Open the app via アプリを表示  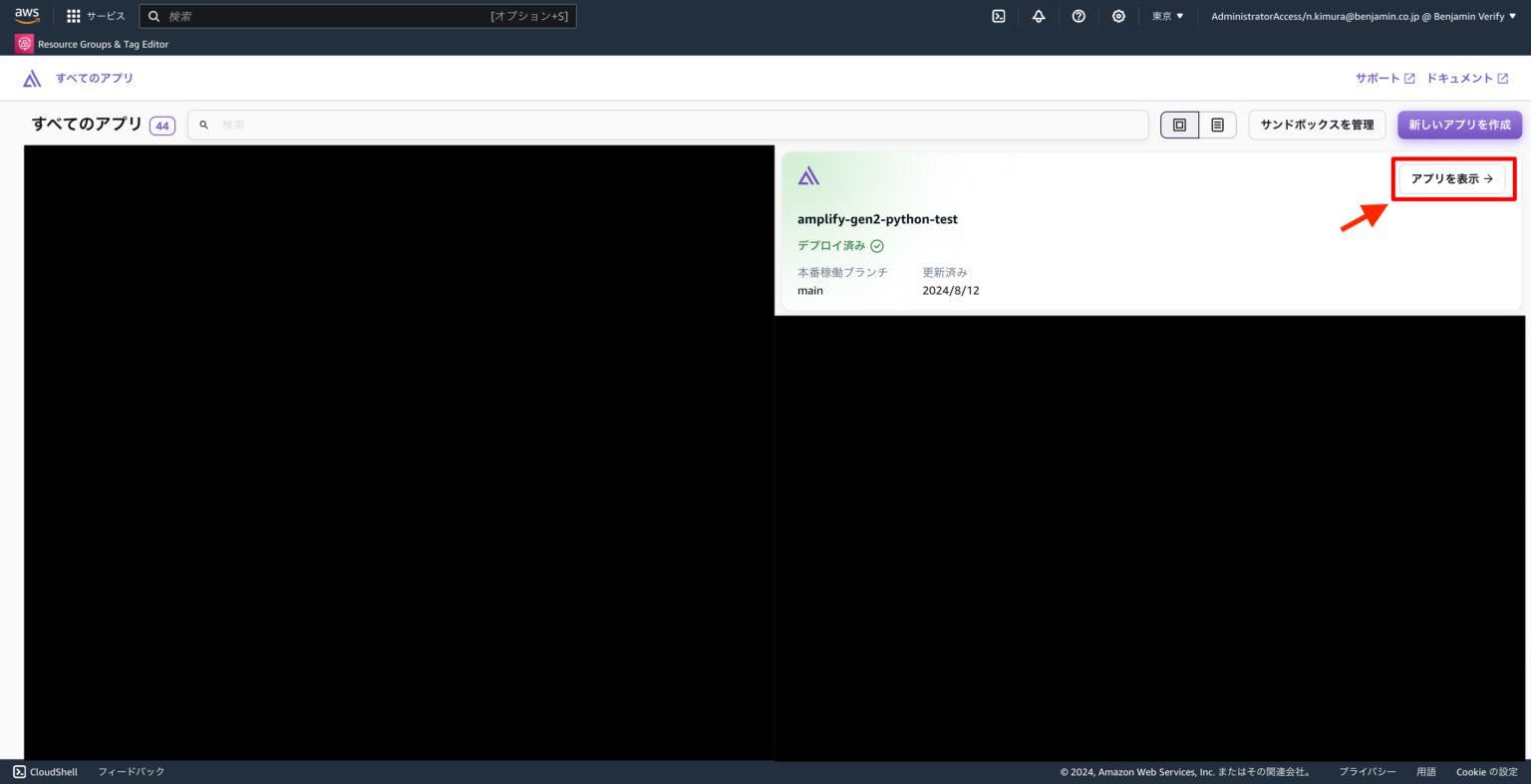(1452, 179)
